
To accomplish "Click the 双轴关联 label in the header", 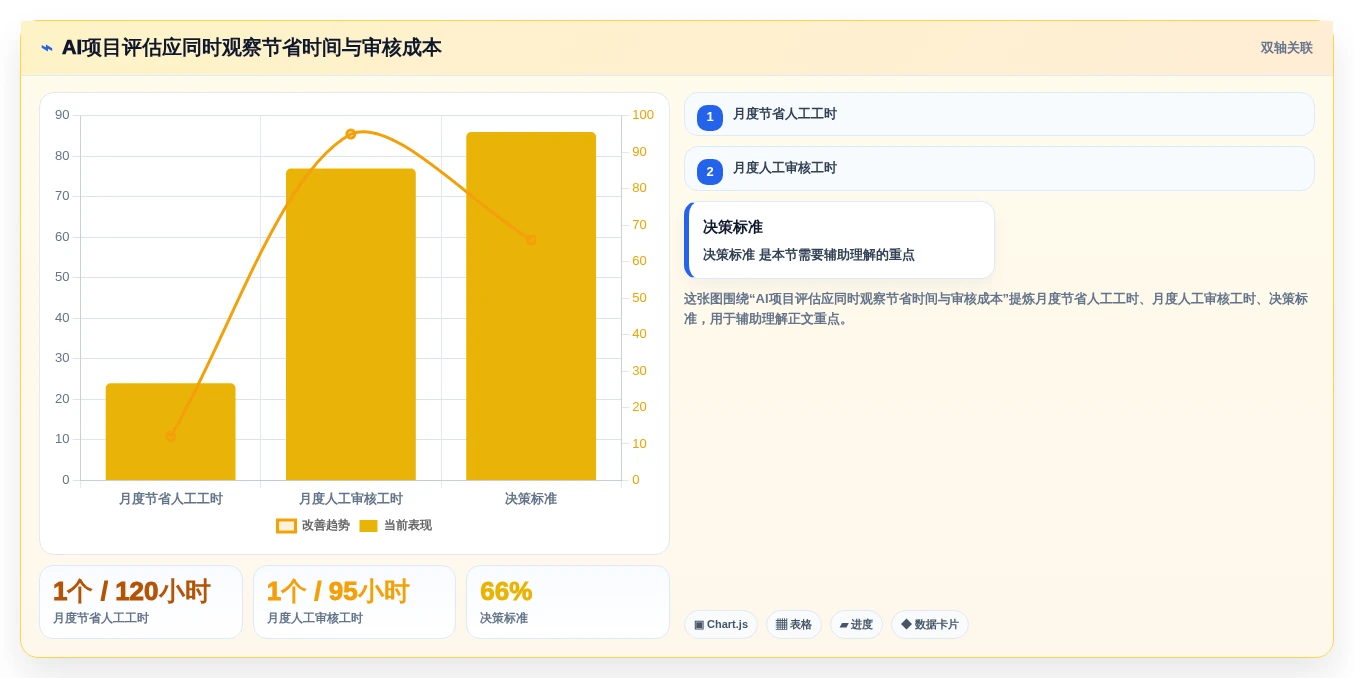I will [1286, 48].
